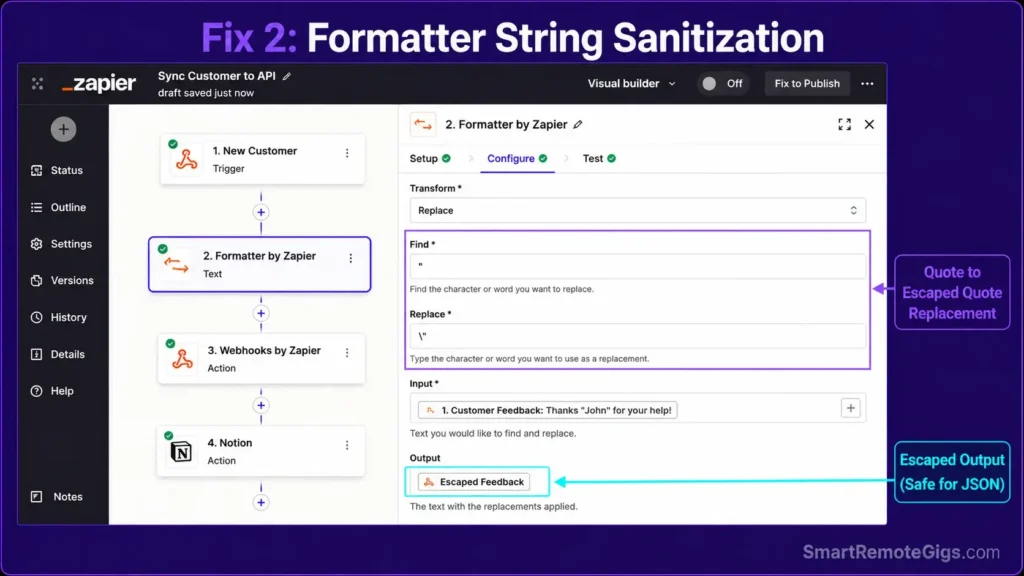Screen dimensions: 1024x576
Task: Close the Formatter configuration panel
Action: click(x=869, y=124)
